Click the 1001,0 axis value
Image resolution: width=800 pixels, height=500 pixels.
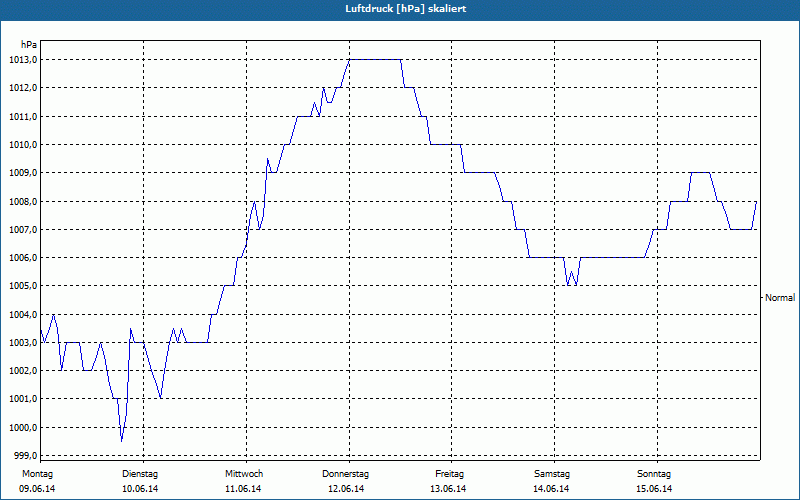click(x=22, y=399)
